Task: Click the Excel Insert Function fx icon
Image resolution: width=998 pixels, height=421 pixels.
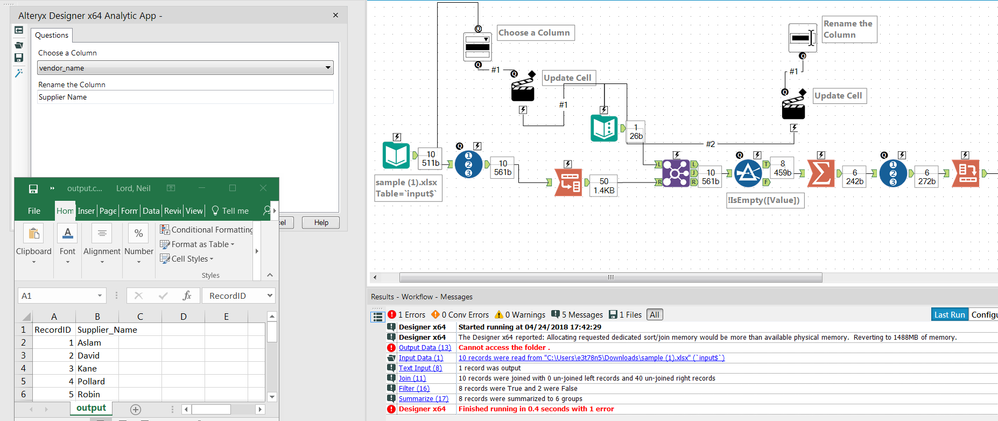Action: pyautogui.click(x=186, y=296)
